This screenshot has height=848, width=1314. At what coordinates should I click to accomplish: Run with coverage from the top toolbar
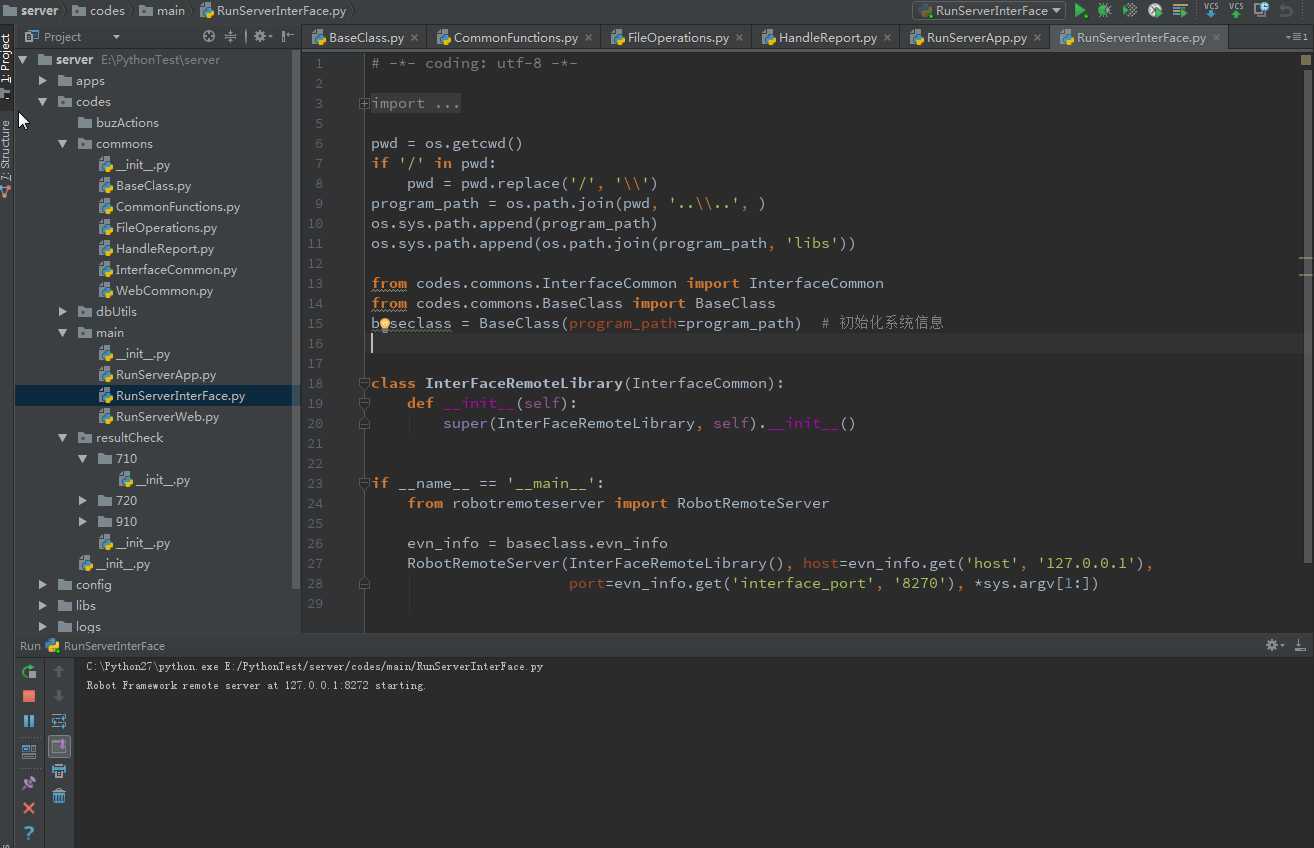tap(1130, 10)
